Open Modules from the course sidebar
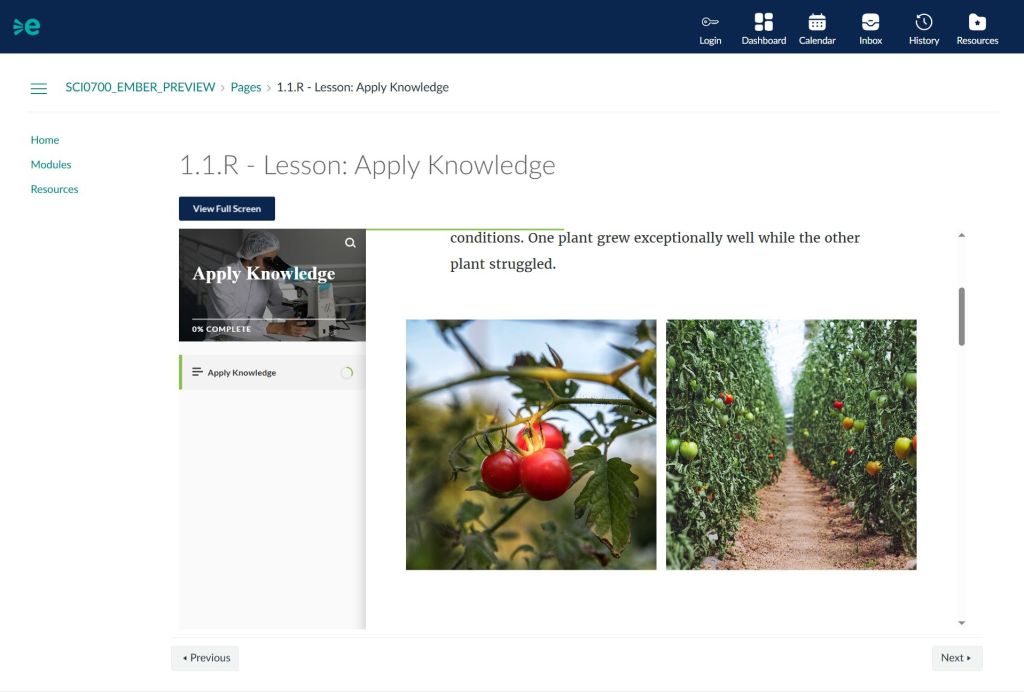Image resolution: width=1024 pixels, height=692 pixels. [50, 164]
